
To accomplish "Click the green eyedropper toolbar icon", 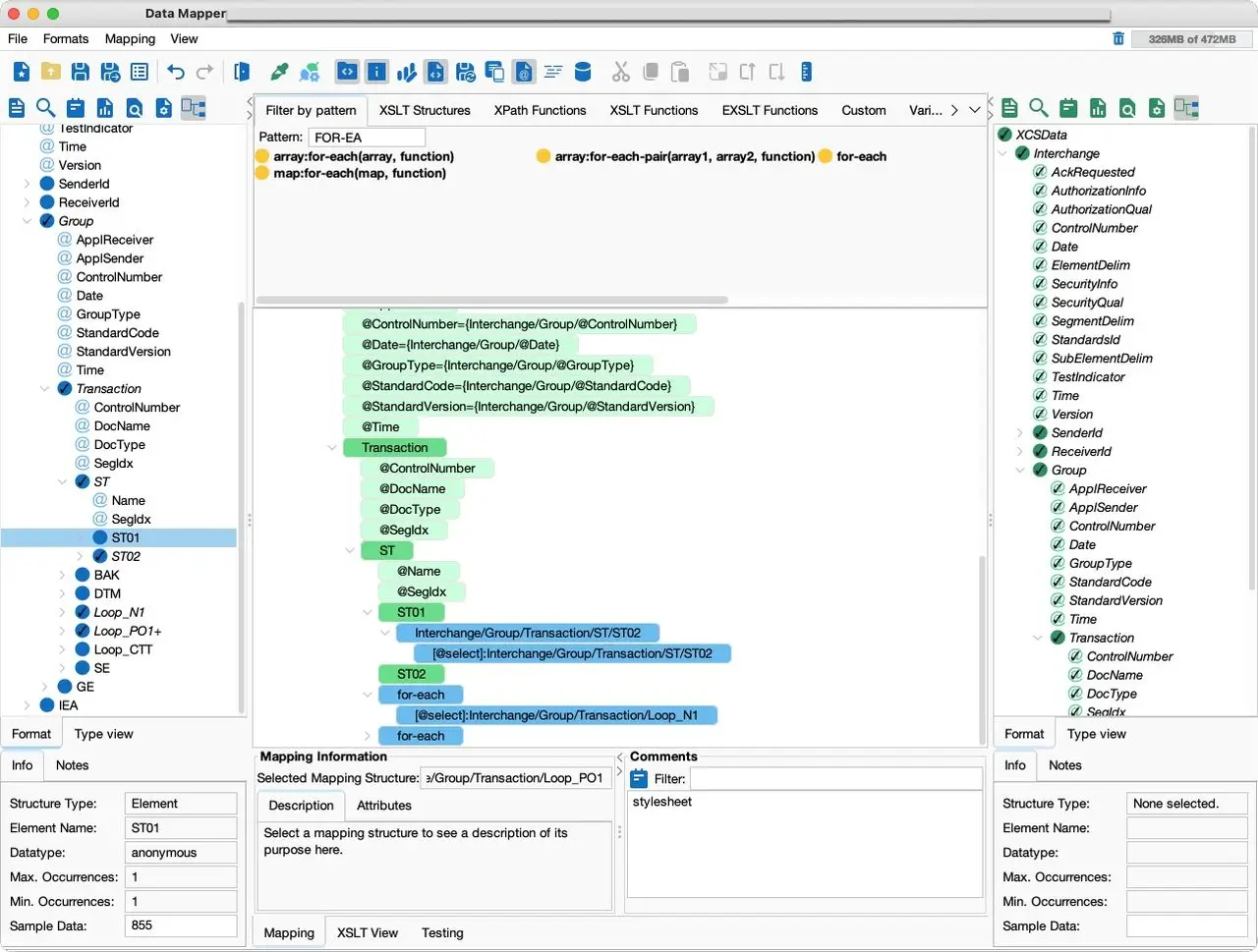I will pyautogui.click(x=280, y=72).
